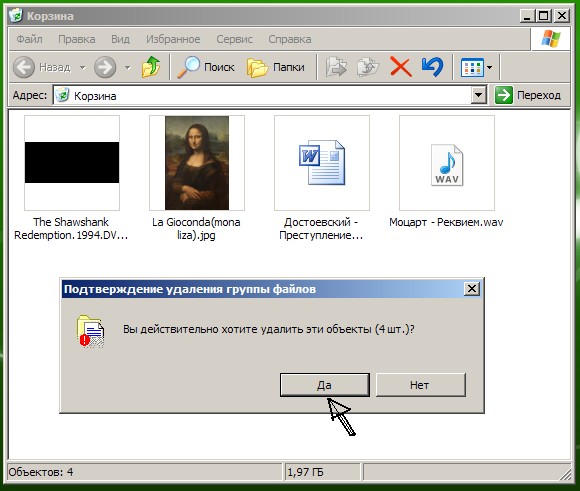Click The Shawshank Redemption filename label
This screenshot has height=491, width=580.
71,229
